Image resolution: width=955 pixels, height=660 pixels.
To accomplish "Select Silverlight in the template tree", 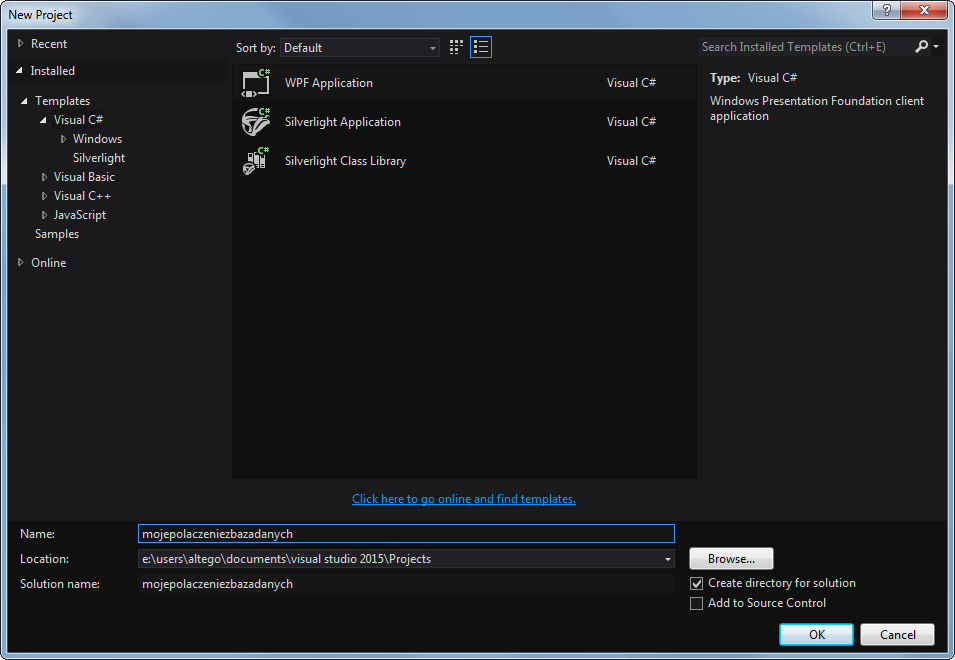I will coord(99,158).
